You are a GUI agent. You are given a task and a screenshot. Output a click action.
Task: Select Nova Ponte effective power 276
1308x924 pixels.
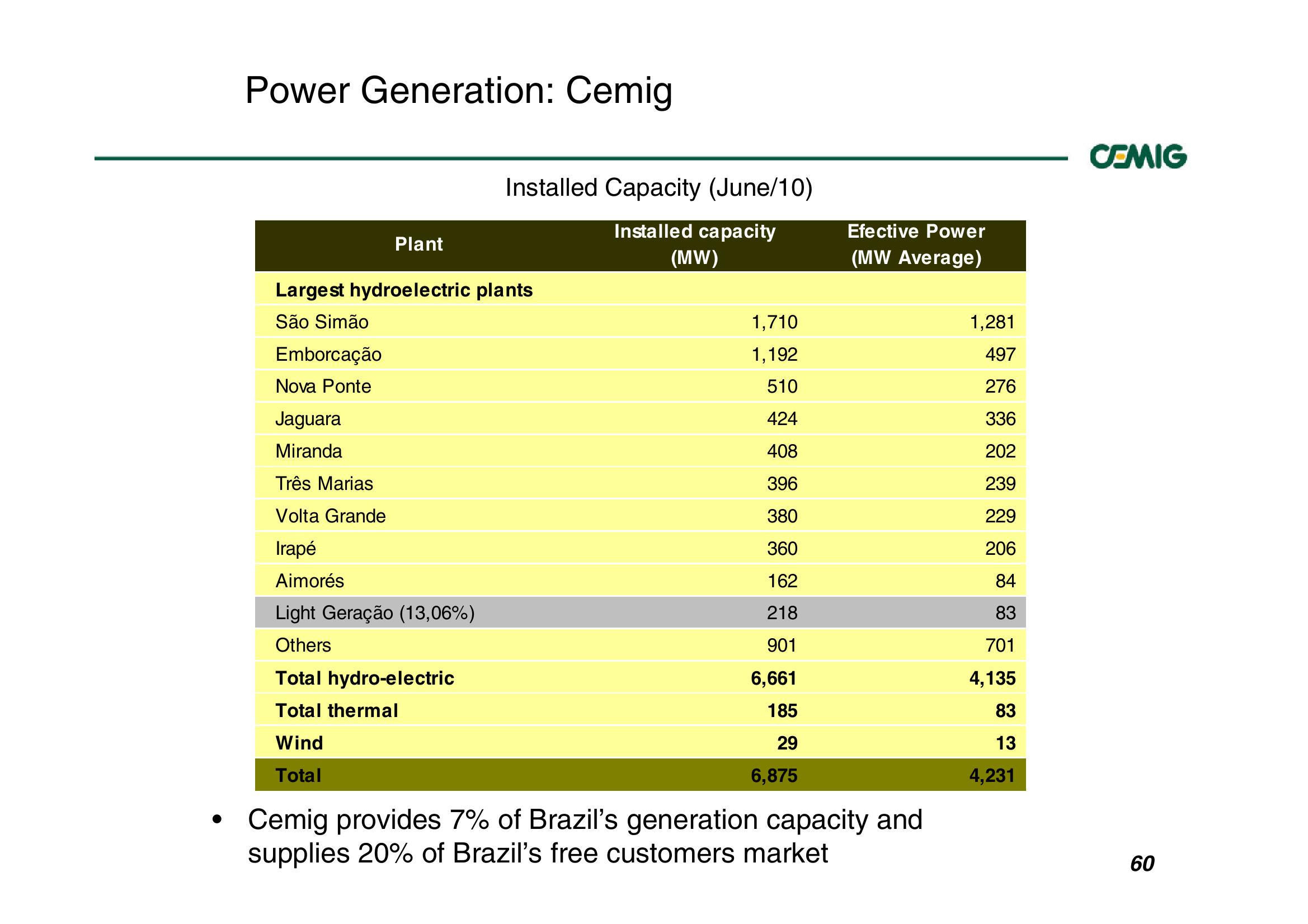[1000, 387]
